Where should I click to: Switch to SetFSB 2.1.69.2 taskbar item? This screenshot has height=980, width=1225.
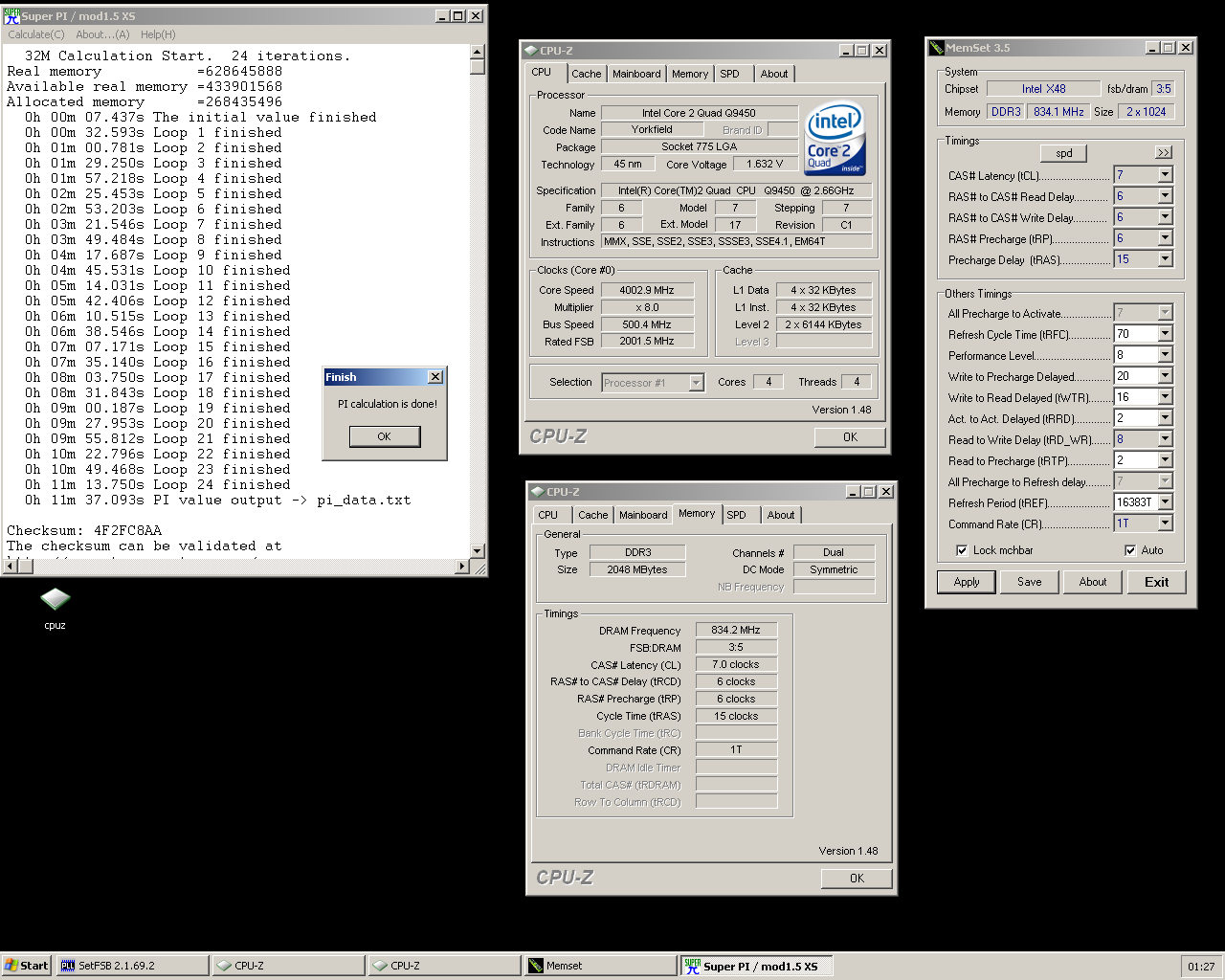coord(132,966)
